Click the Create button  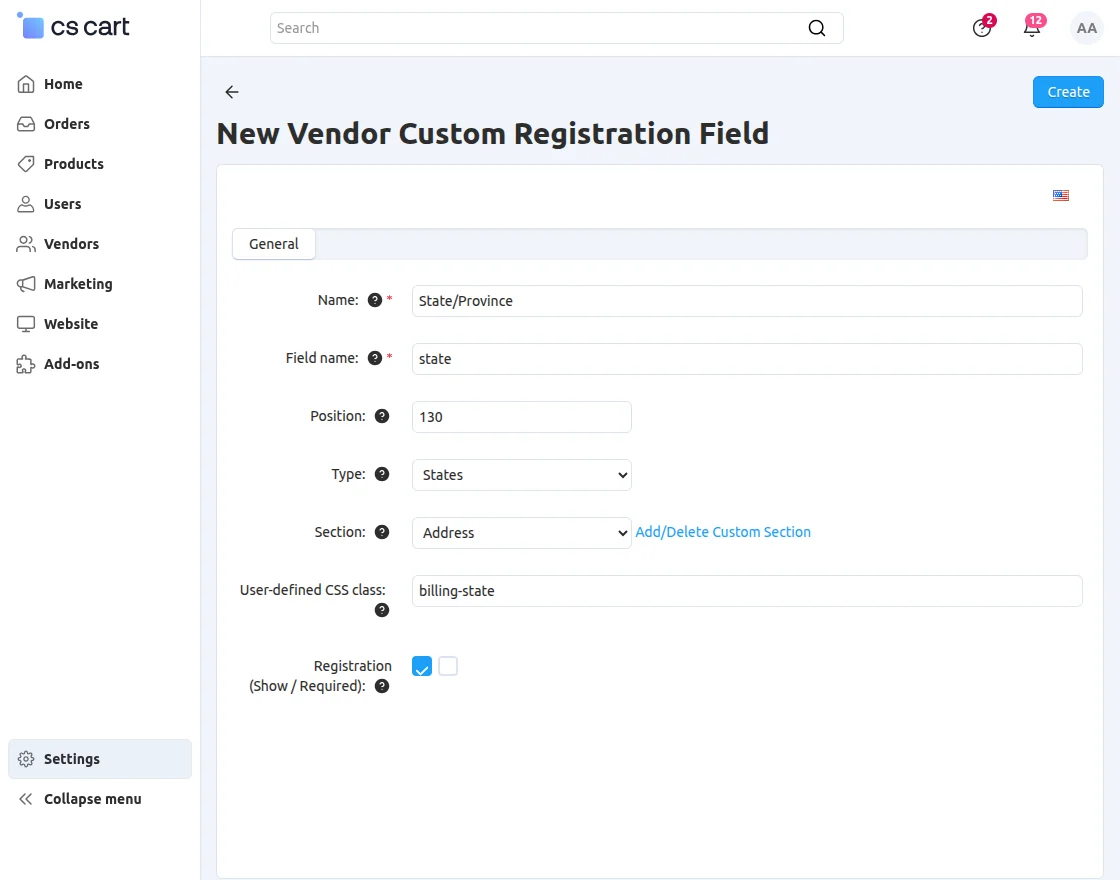tap(1068, 91)
